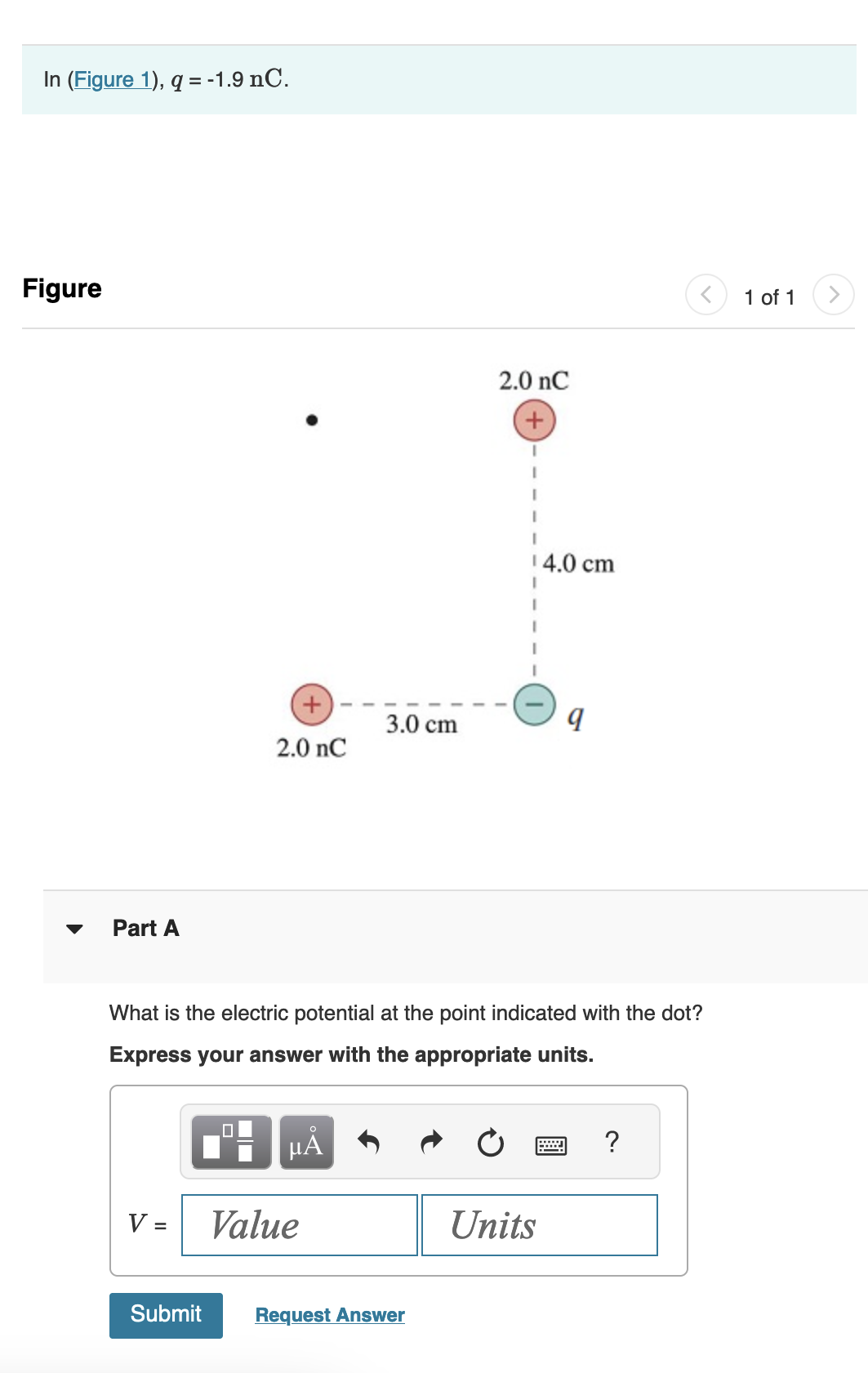Click the left chevron for previous figure
This screenshot has width=868, height=1373.
(x=706, y=295)
